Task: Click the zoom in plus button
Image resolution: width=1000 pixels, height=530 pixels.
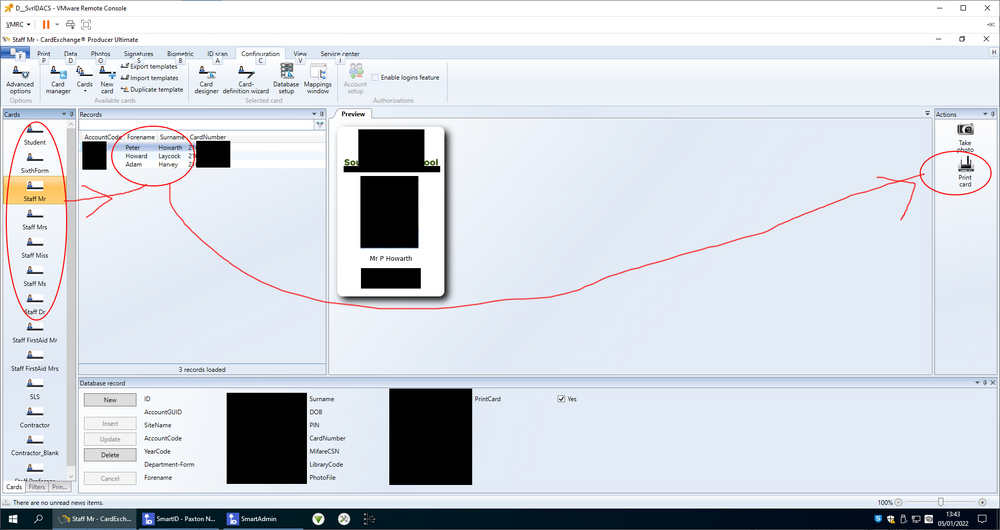Action: tap(982, 503)
